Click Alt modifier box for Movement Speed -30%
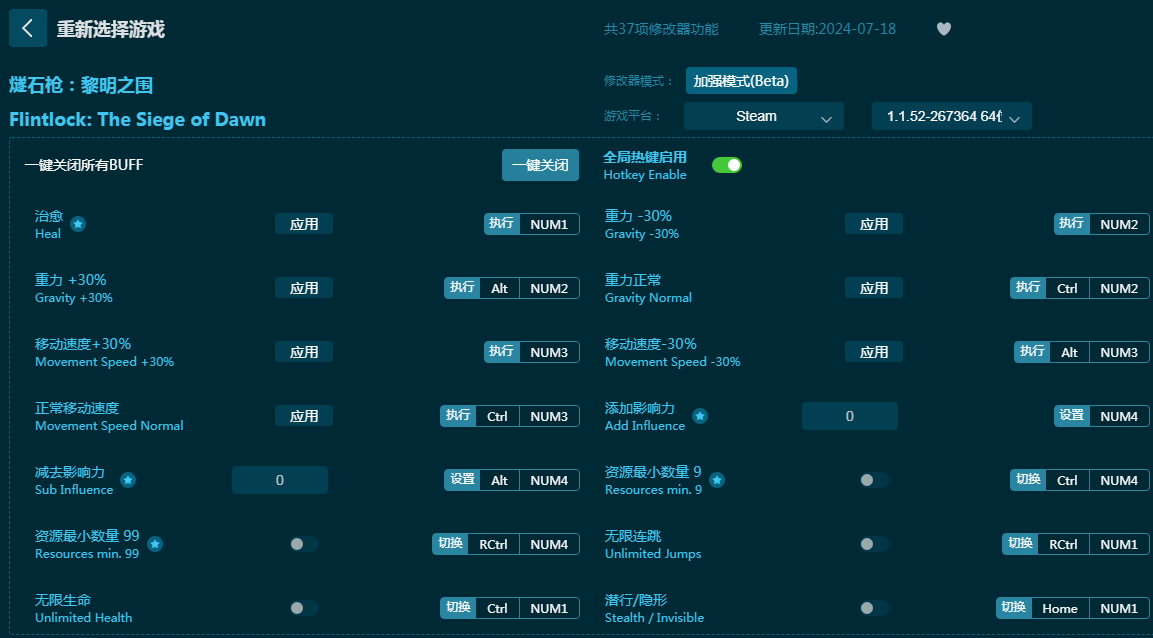This screenshot has width=1153, height=638. click(x=1069, y=352)
